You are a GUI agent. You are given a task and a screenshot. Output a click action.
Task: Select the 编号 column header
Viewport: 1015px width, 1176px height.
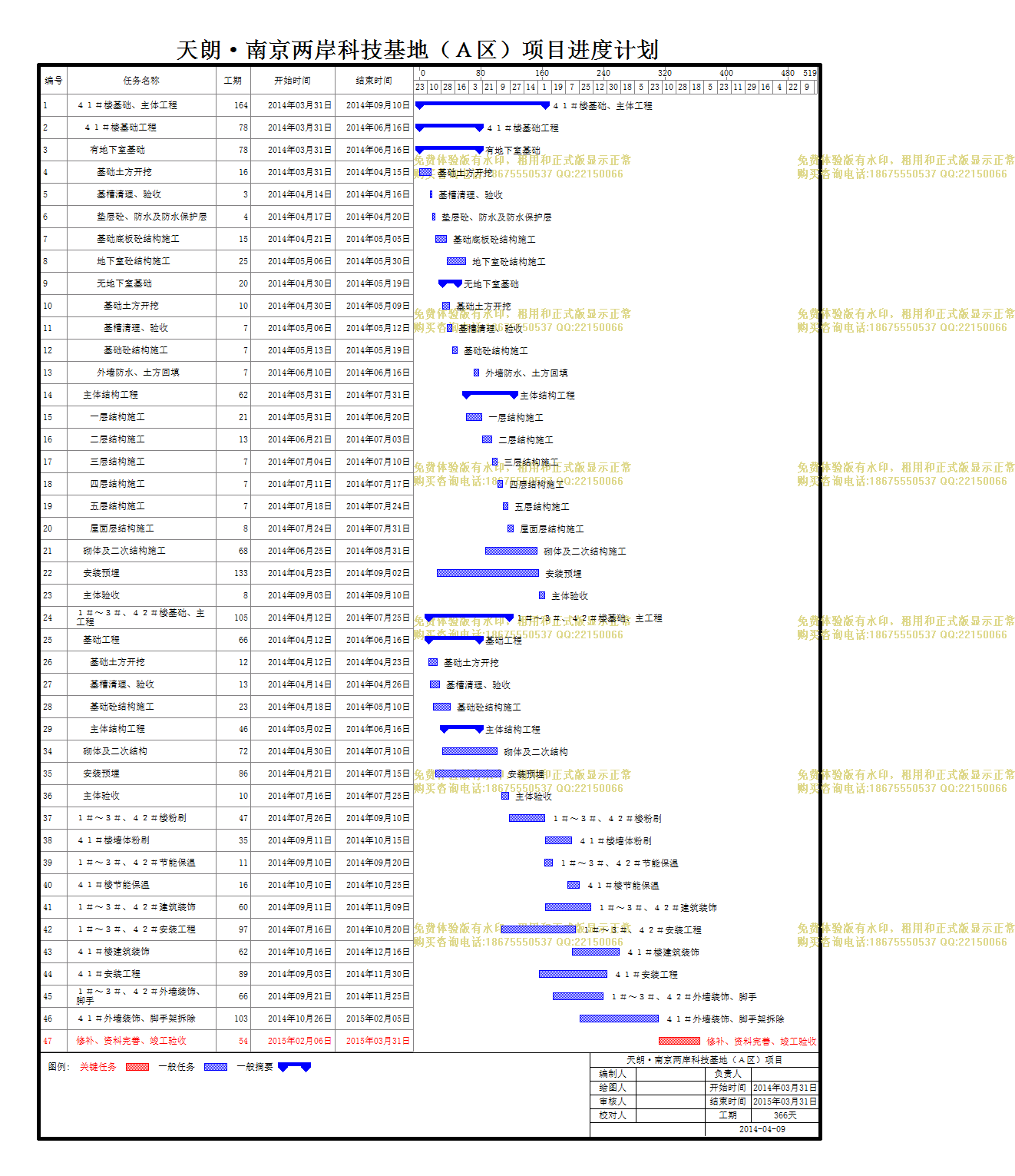point(54,81)
